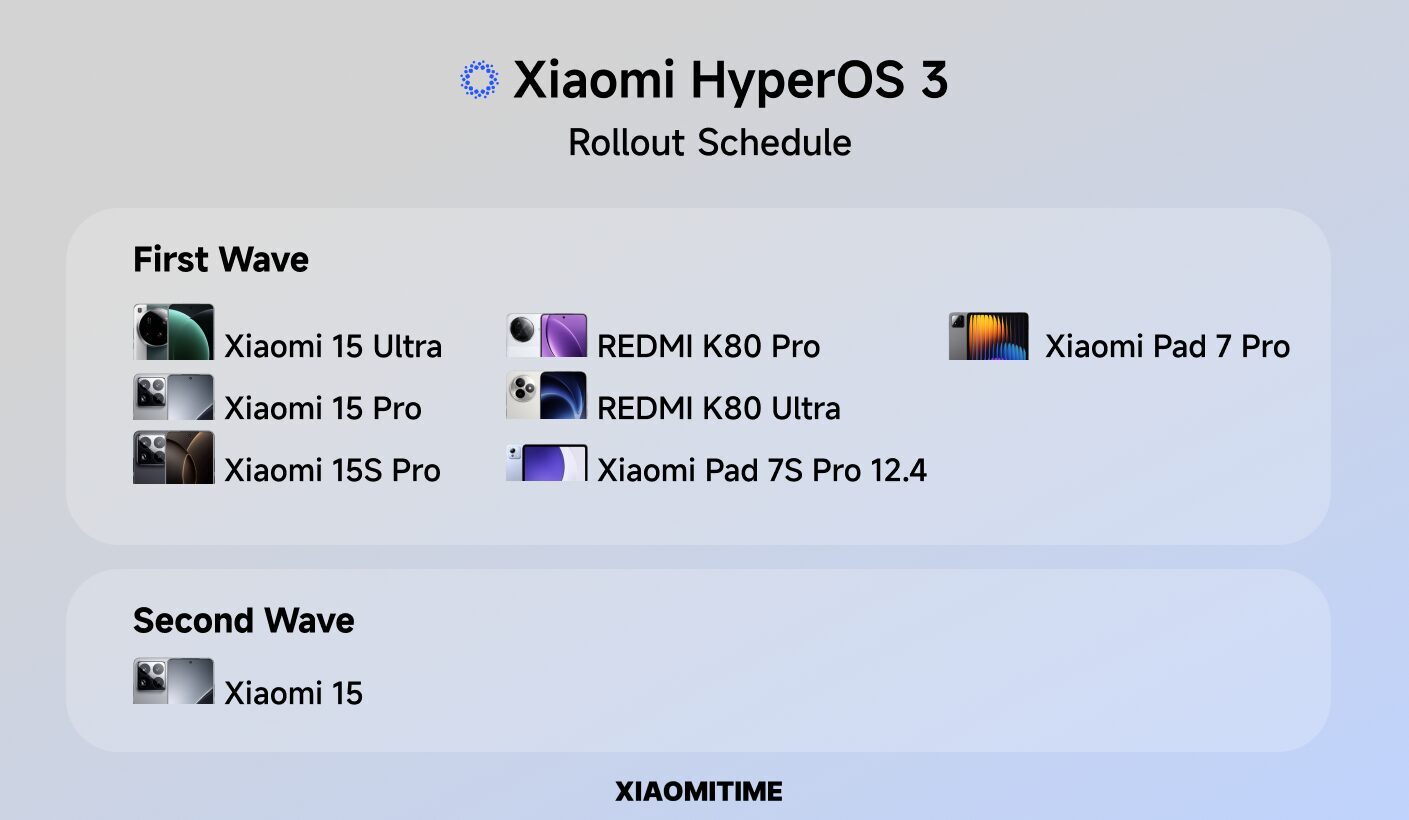The image size is (1409, 820).
Task: Click the XIAOMITIME watermark at bottom
Action: pos(699,792)
